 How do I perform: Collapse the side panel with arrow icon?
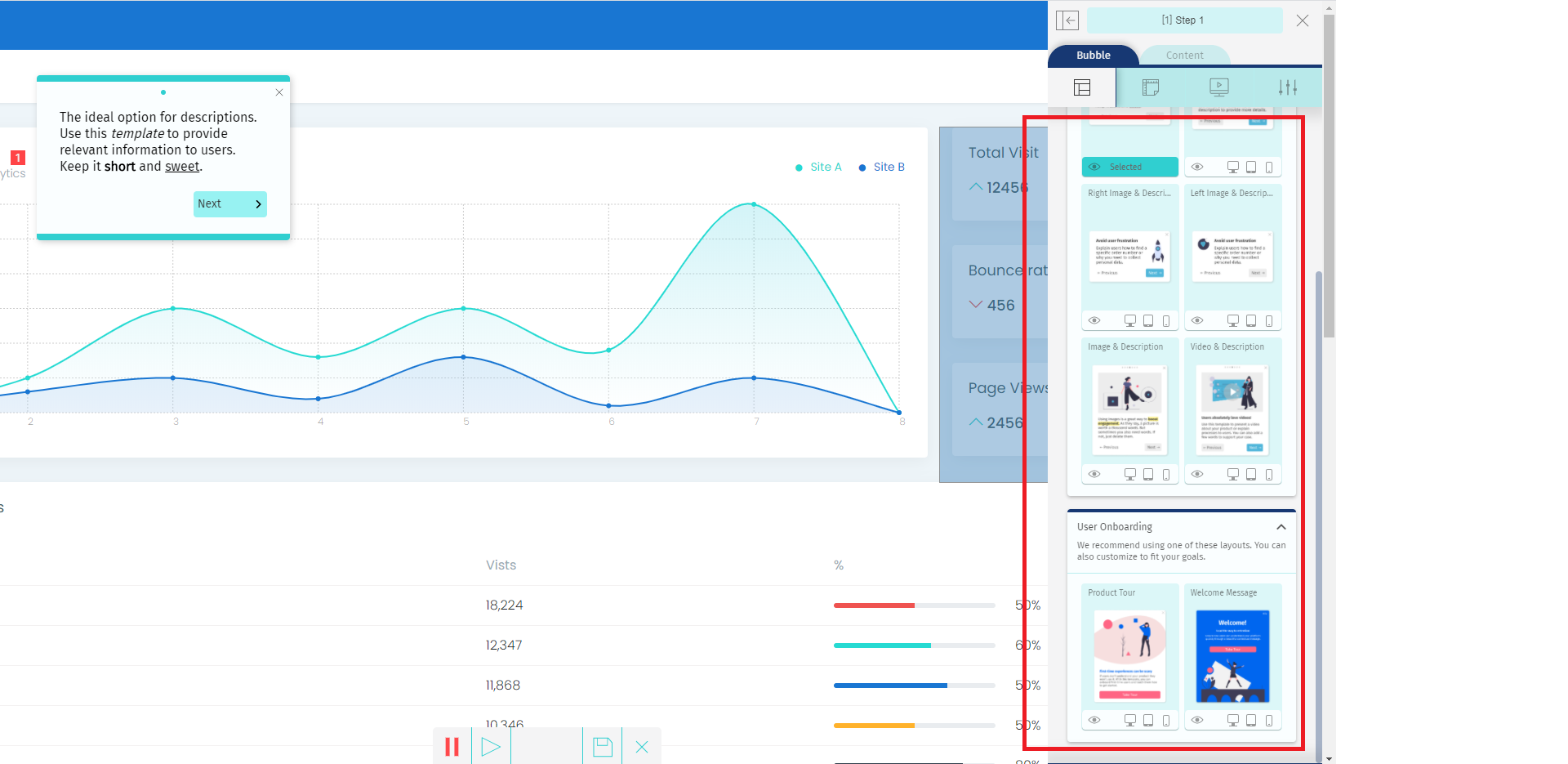(1067, 20)
